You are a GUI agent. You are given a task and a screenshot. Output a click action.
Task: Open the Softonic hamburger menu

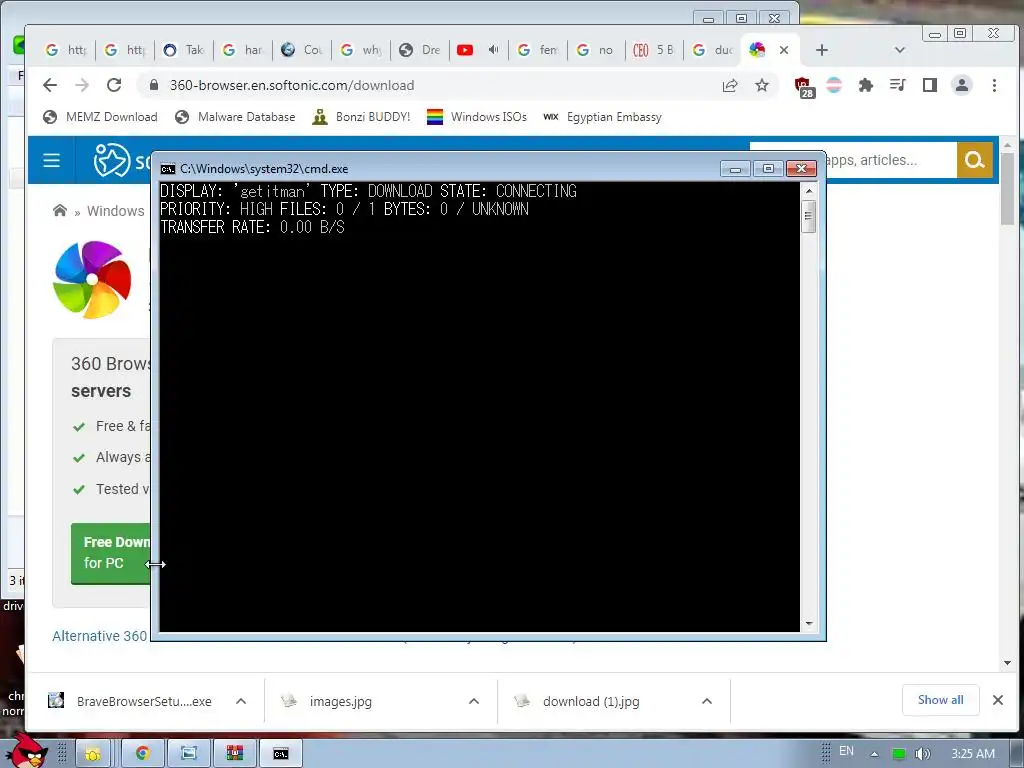click(x=52, y=160)
